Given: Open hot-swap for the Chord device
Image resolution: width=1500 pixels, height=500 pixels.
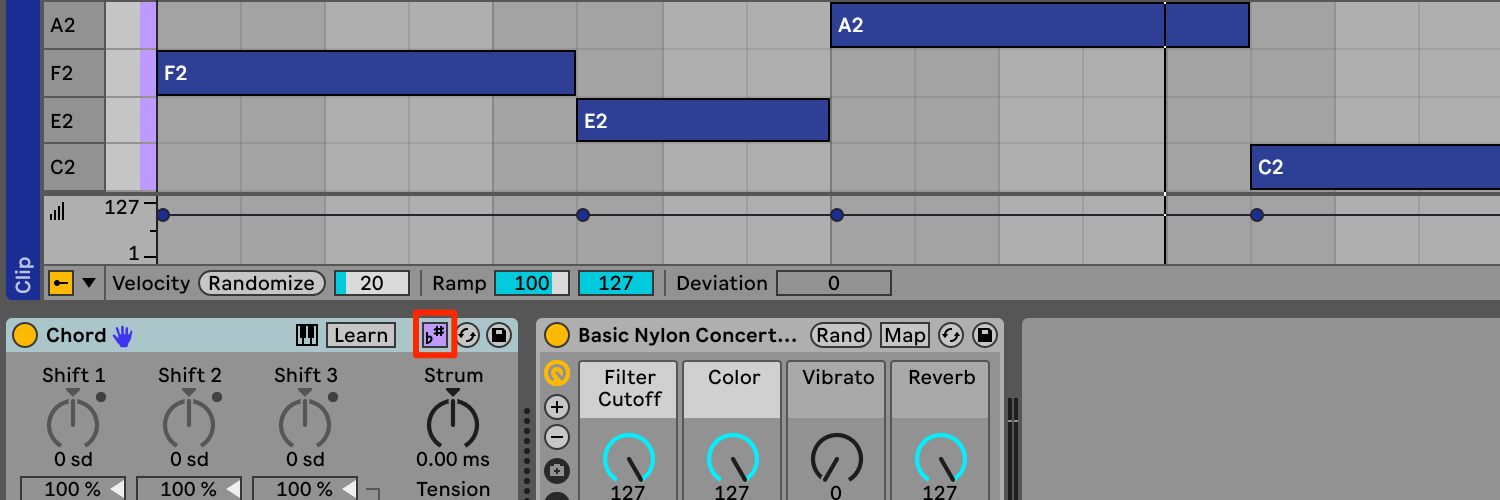Looking at the screenshot, I should (467, 335).
